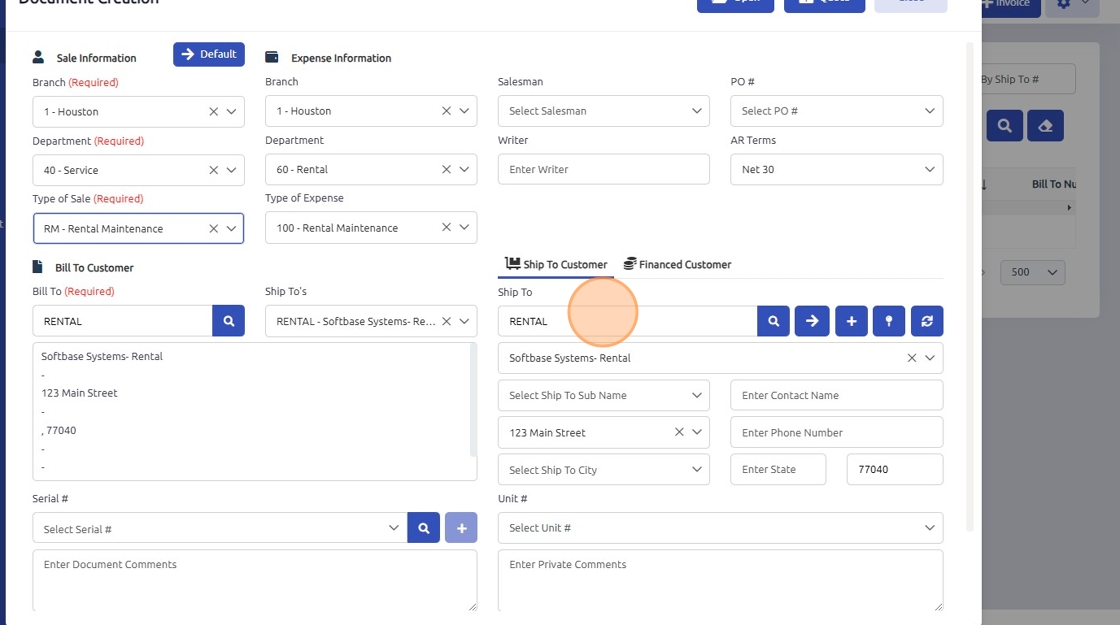Viewport: 1120px width, 625px height.
Task: Add new Ship To with plus icon
Action: [851, 321]
